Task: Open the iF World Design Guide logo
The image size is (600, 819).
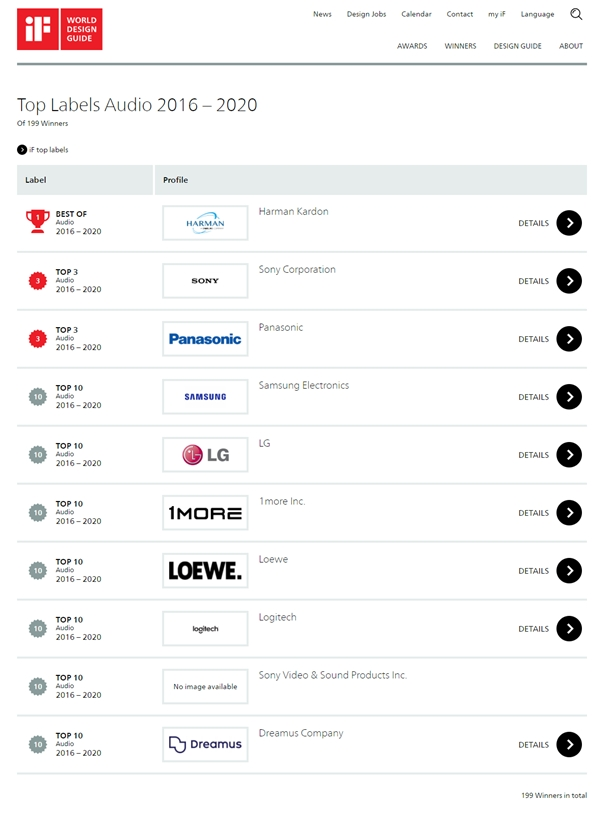Action: [x=60, y=29]
